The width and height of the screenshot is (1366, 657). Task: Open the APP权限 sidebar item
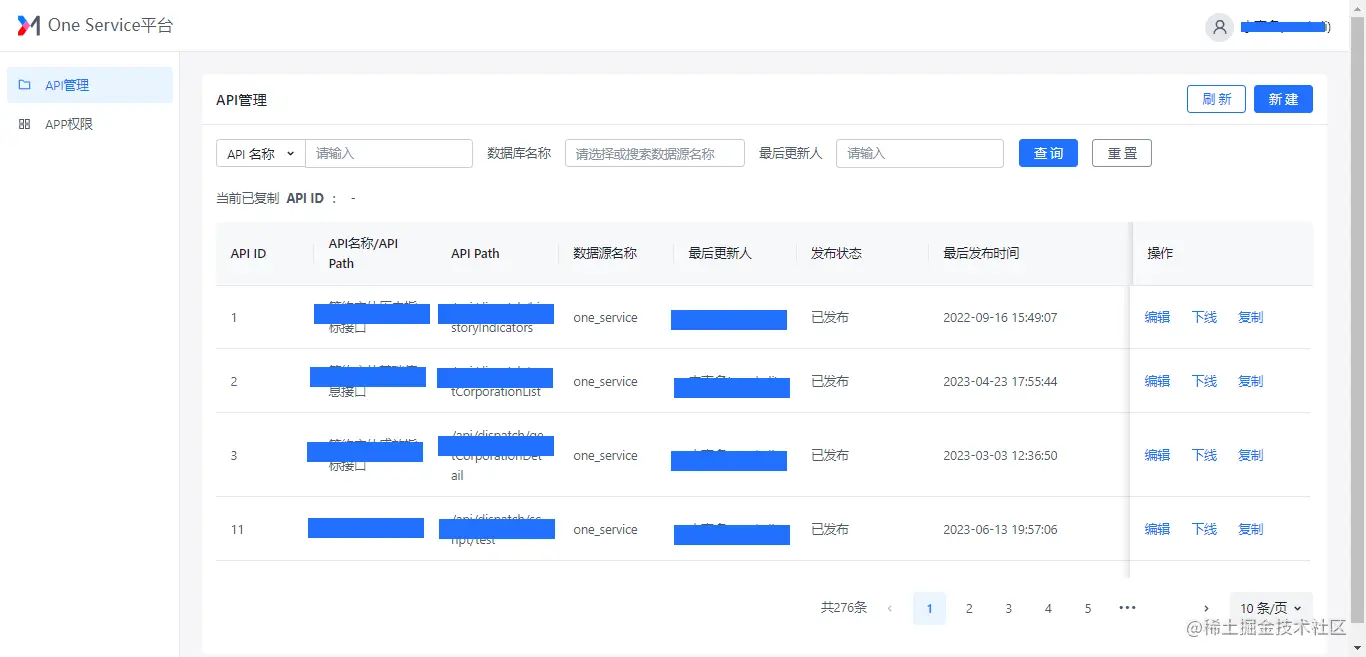coord(90,124)
